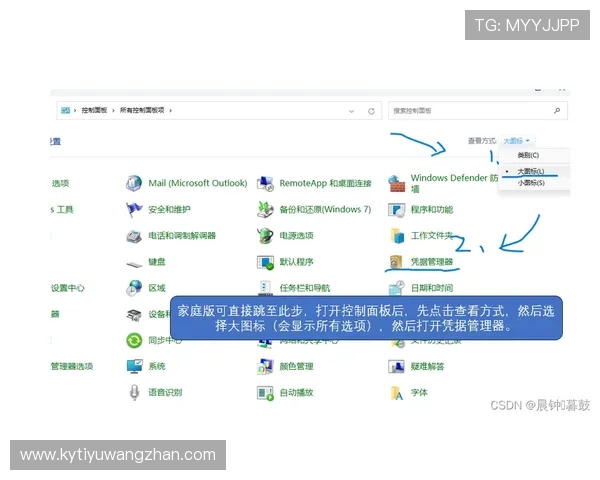
Task: Open the 备份和还原(Windows 7) icon
Action: click(x=265, y=209)
